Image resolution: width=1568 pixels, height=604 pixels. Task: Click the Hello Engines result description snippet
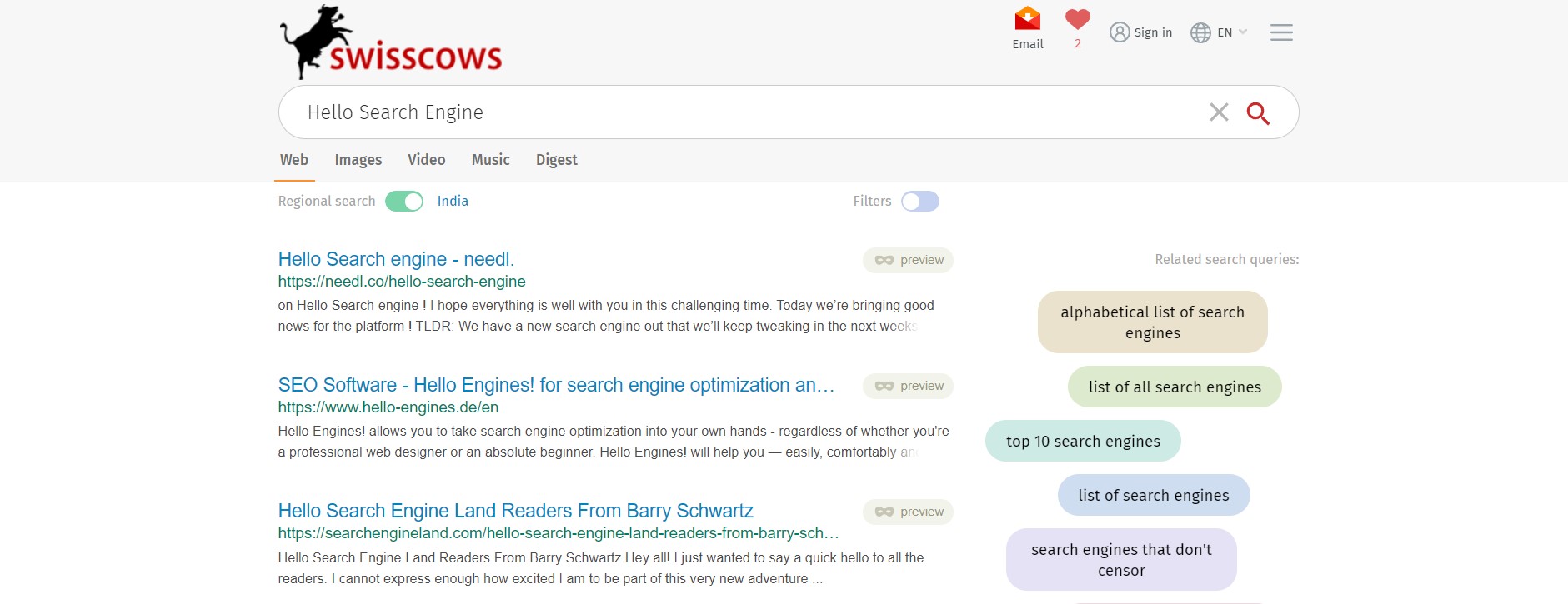[x=614, y=442]
